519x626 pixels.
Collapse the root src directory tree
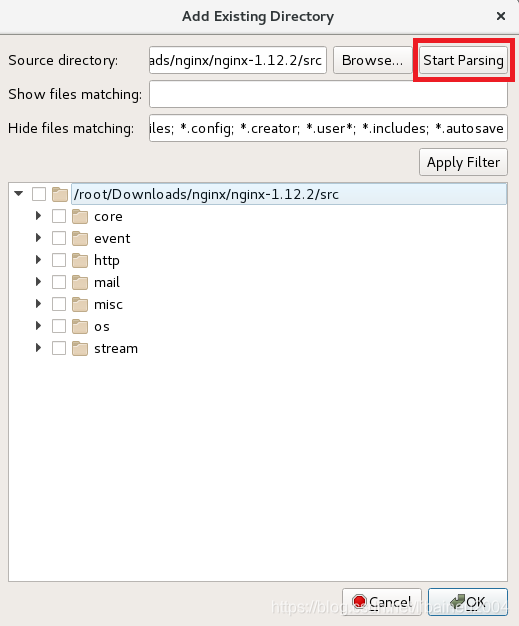point(18,194)
